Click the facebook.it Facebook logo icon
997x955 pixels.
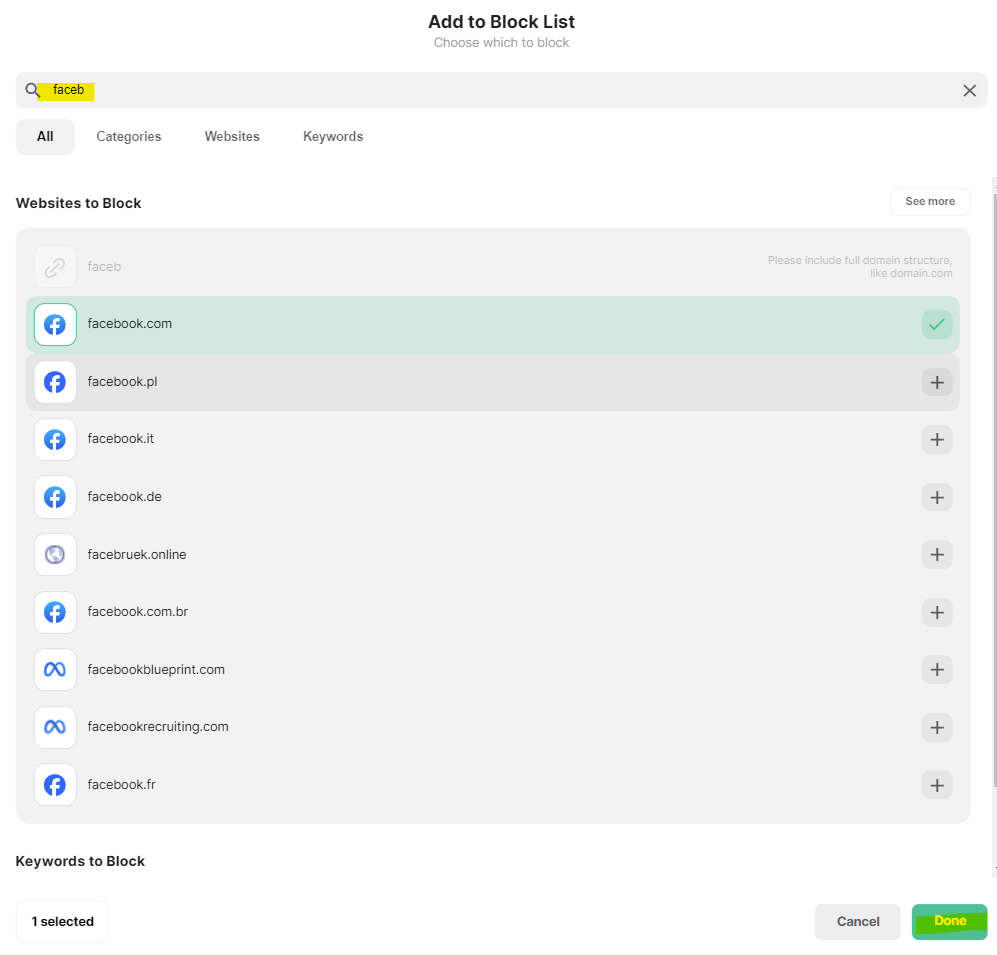point(55,439)
